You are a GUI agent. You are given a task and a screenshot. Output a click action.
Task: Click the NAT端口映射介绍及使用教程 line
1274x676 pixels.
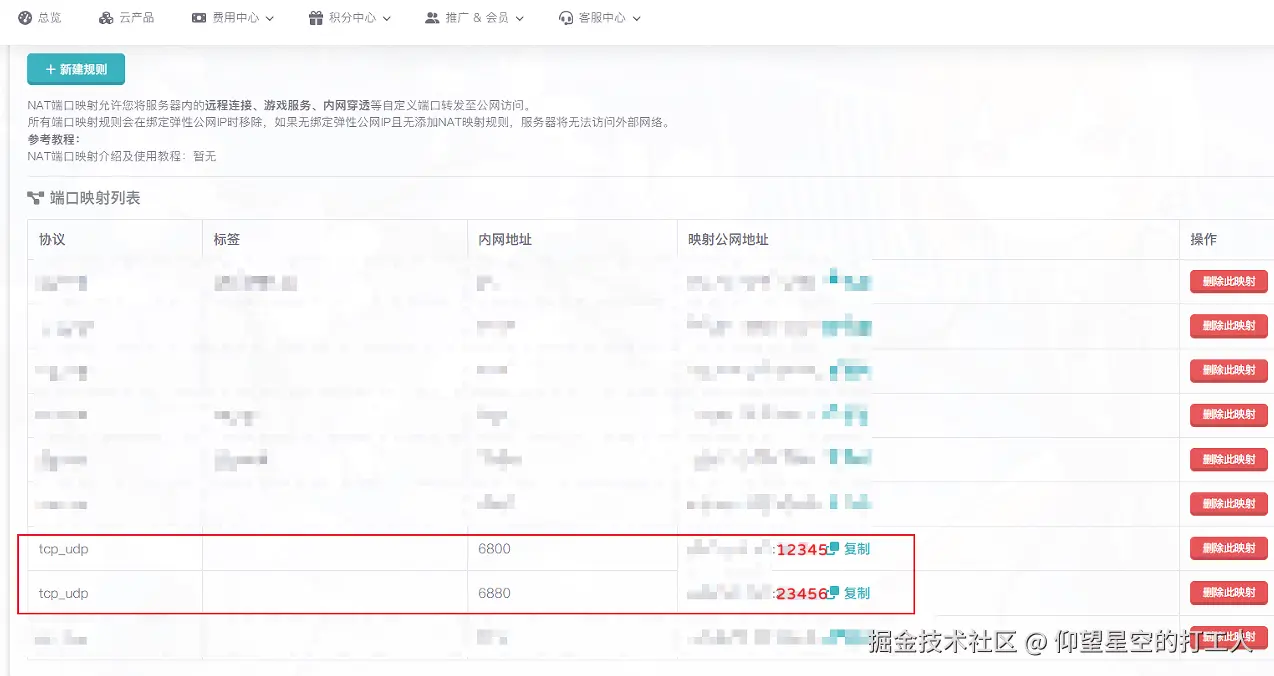(122, 156)
